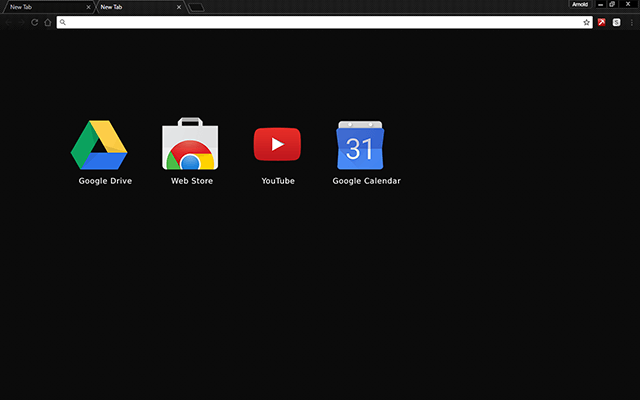
Task: Reload the current page
Action: pyautogui.click(x=34, y=22)
